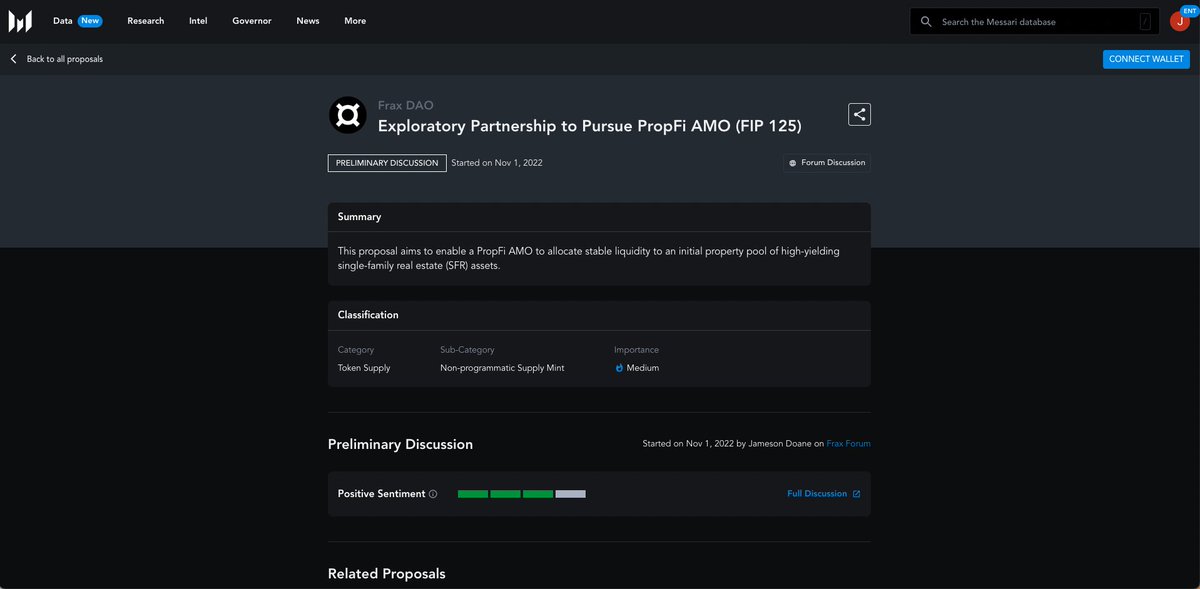Click the positive sentiment progress bar
The image size is (1200, 589).
point(522,494)
